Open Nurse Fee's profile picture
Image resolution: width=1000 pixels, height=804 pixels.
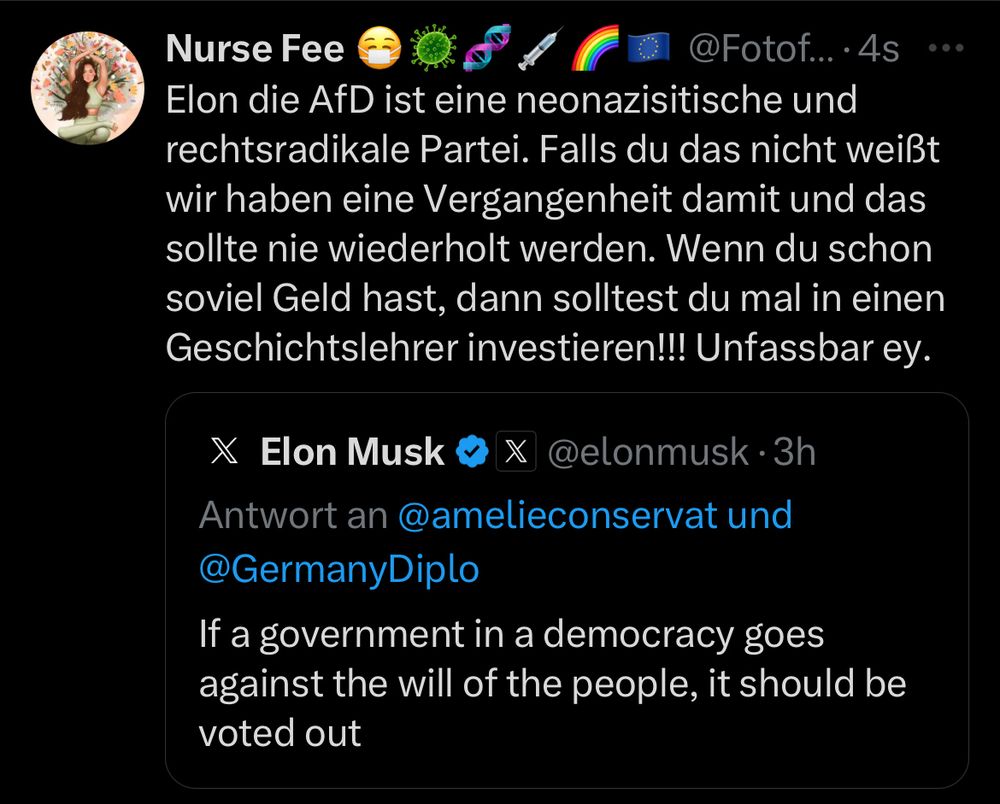(88, 88)
